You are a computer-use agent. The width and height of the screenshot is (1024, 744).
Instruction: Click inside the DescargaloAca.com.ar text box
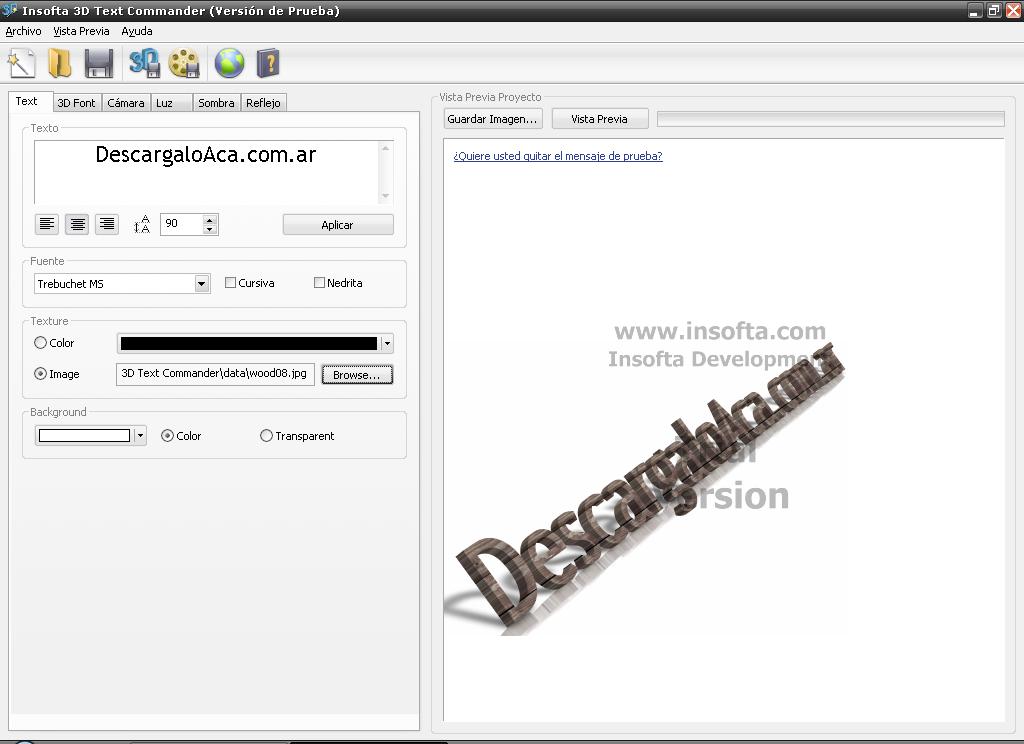point(206,172)
